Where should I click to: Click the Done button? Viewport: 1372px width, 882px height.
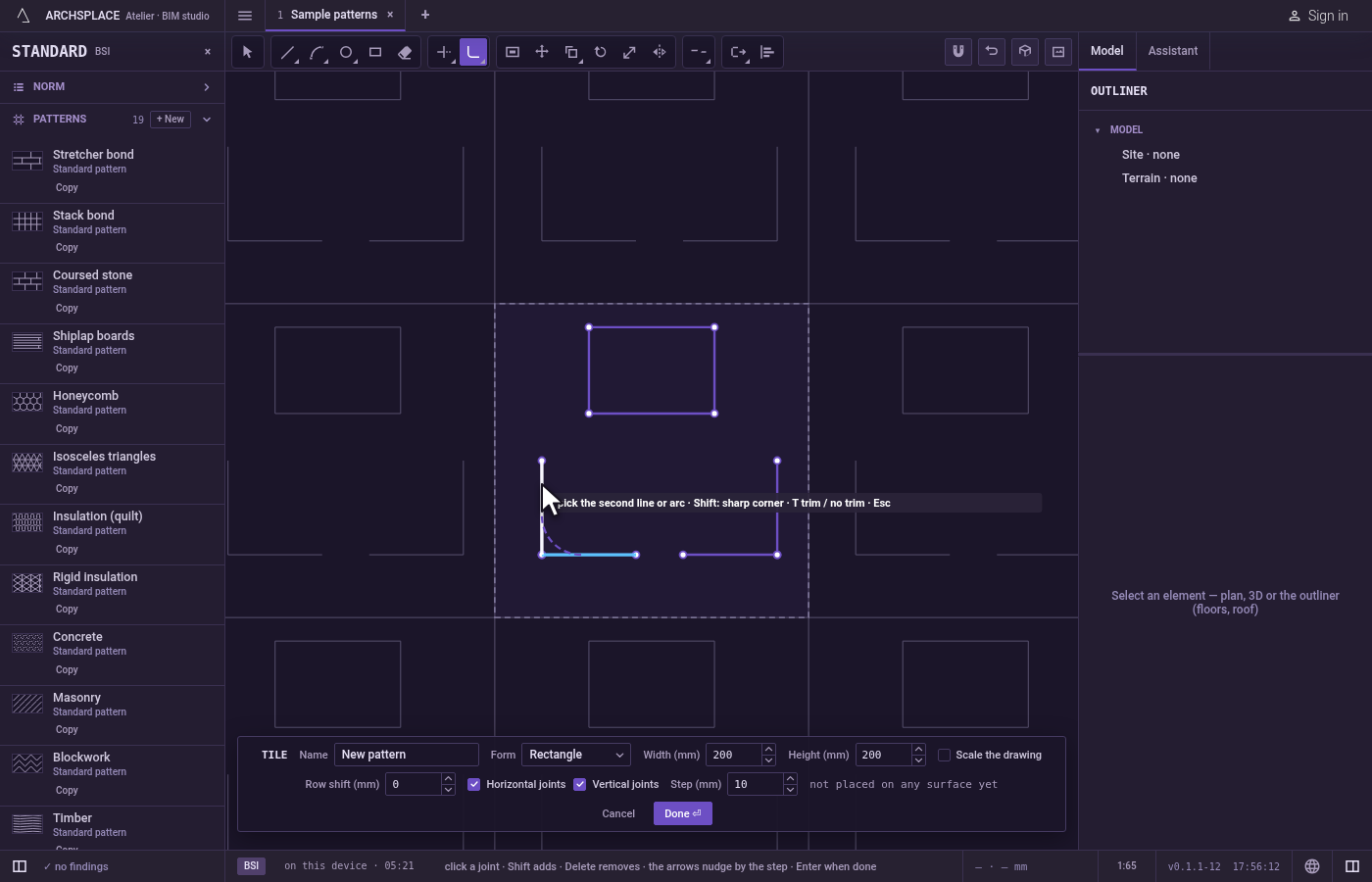click(683, 813)
